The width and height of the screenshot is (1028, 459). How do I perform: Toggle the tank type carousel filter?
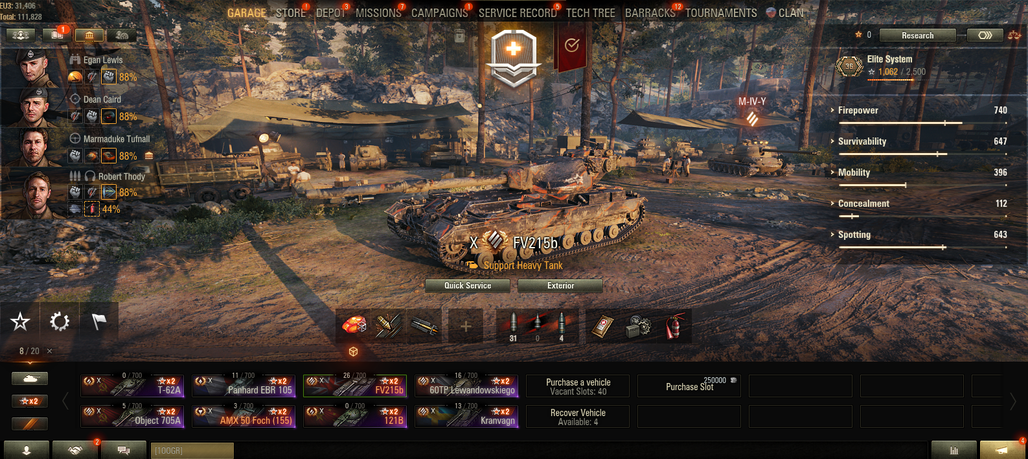pos(30,378)
